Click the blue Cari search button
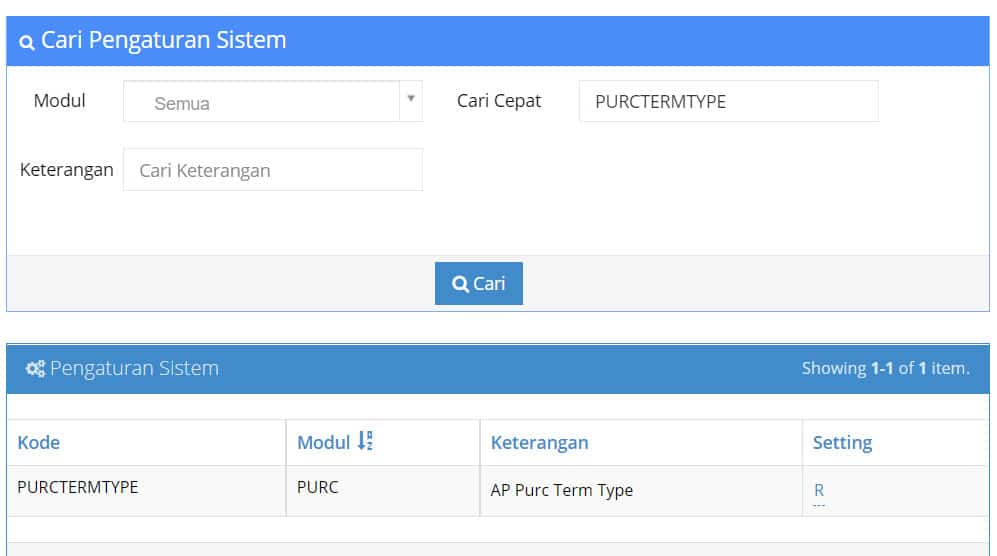Image resolution: width=997 pixels, height=556 pixels. pyautogui.click(x=479, y=283)
